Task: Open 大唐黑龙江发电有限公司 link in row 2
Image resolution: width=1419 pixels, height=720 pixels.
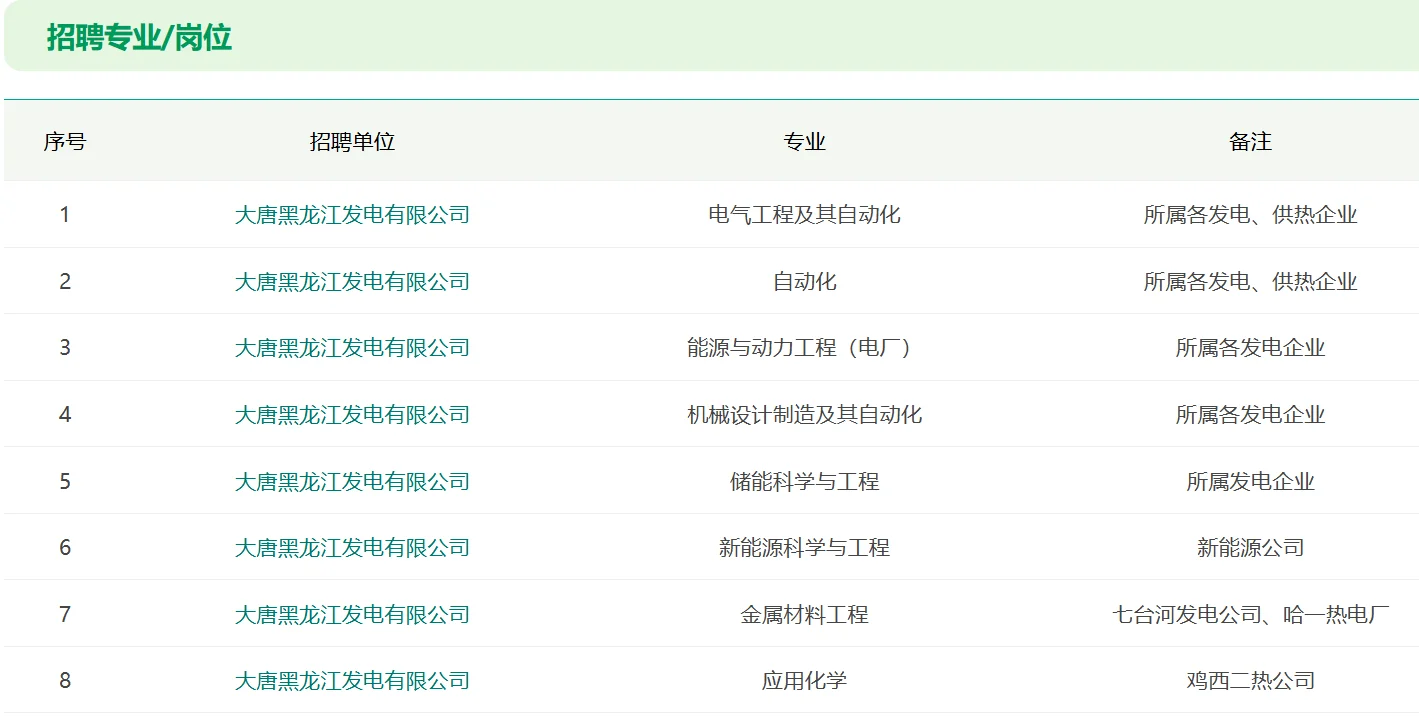Action: tap(352, 281)
